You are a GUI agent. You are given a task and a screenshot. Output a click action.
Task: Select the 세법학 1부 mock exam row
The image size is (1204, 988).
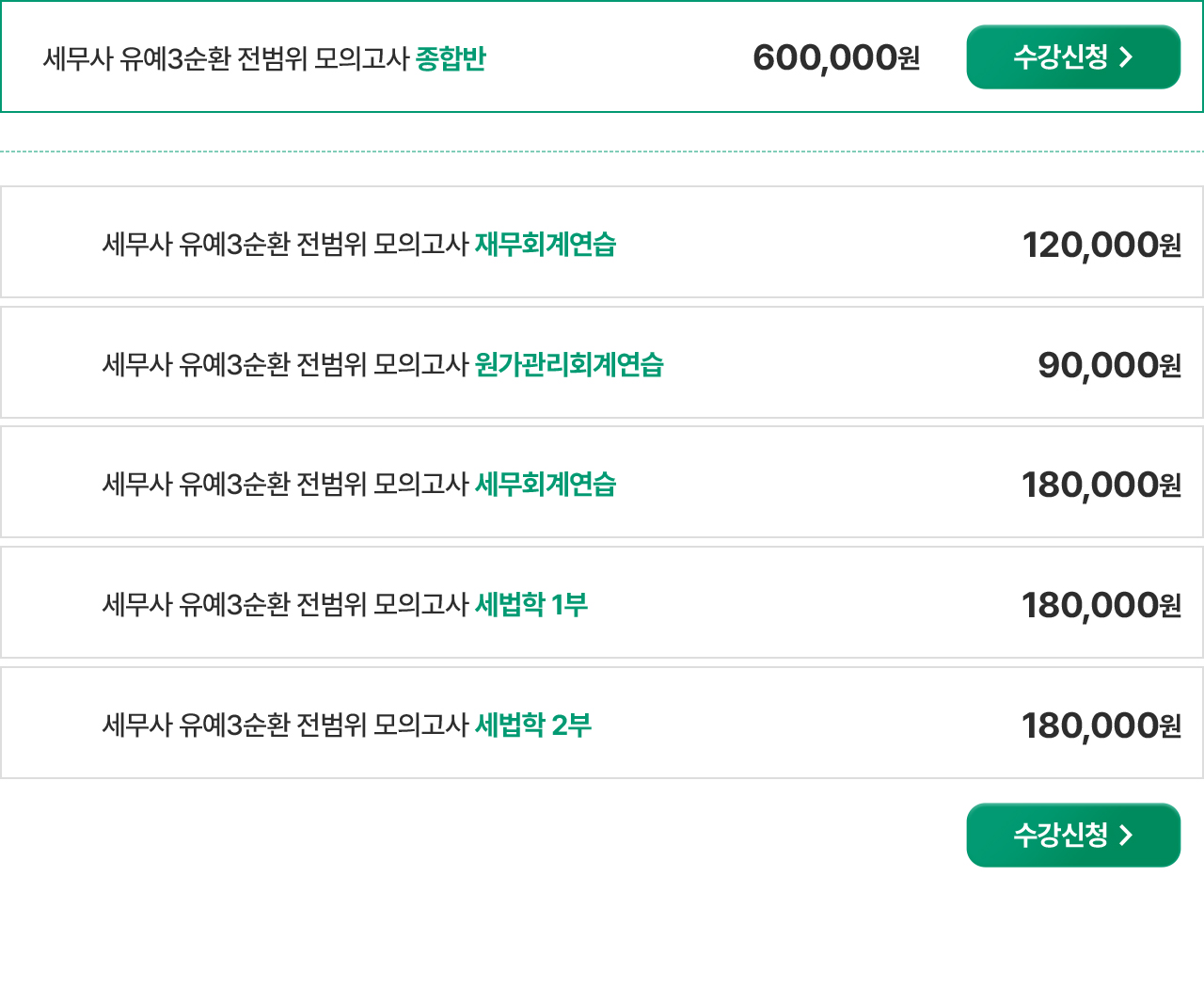pyautogui.click(x=602, y=602)
